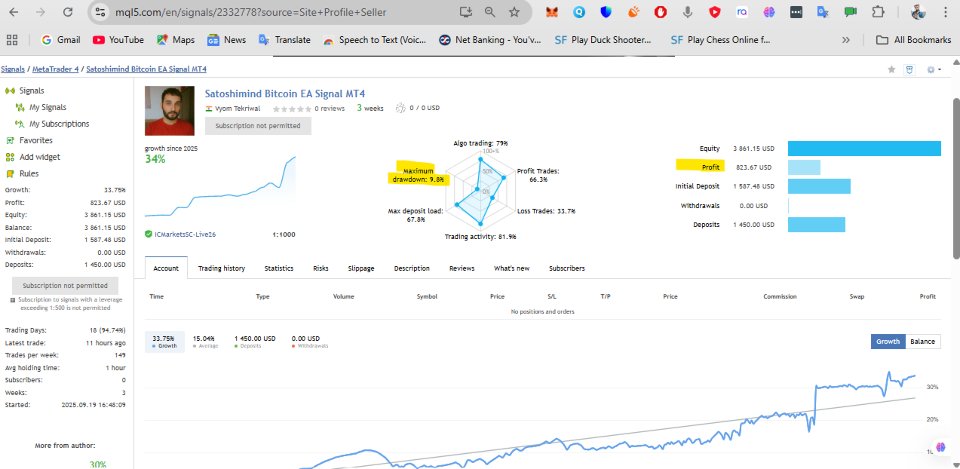Open the YouTube bookmark
This screenshot has width=960, height=469.
tap(118, 40)
